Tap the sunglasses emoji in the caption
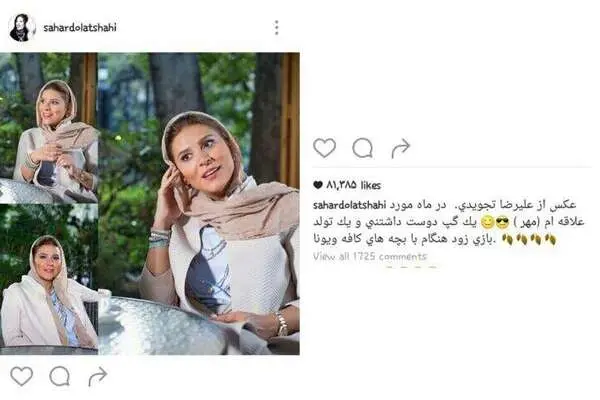 (x=502, y=222)
